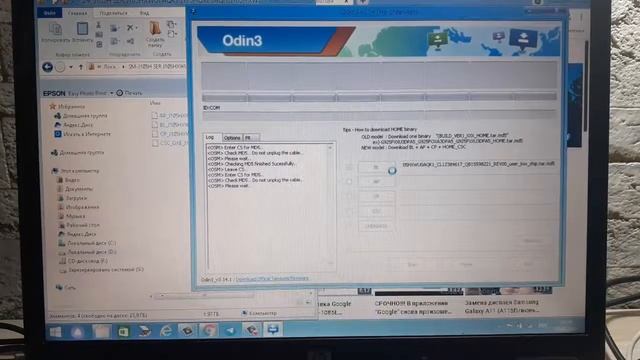Viewport: 640px width, 360px height.
Task: Select Локальный диск (D:) in sidebar
Action: click(x=87, y=252)
